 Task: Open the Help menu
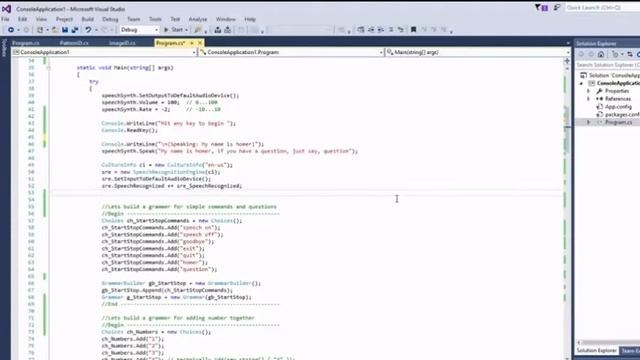pos(250,19)
